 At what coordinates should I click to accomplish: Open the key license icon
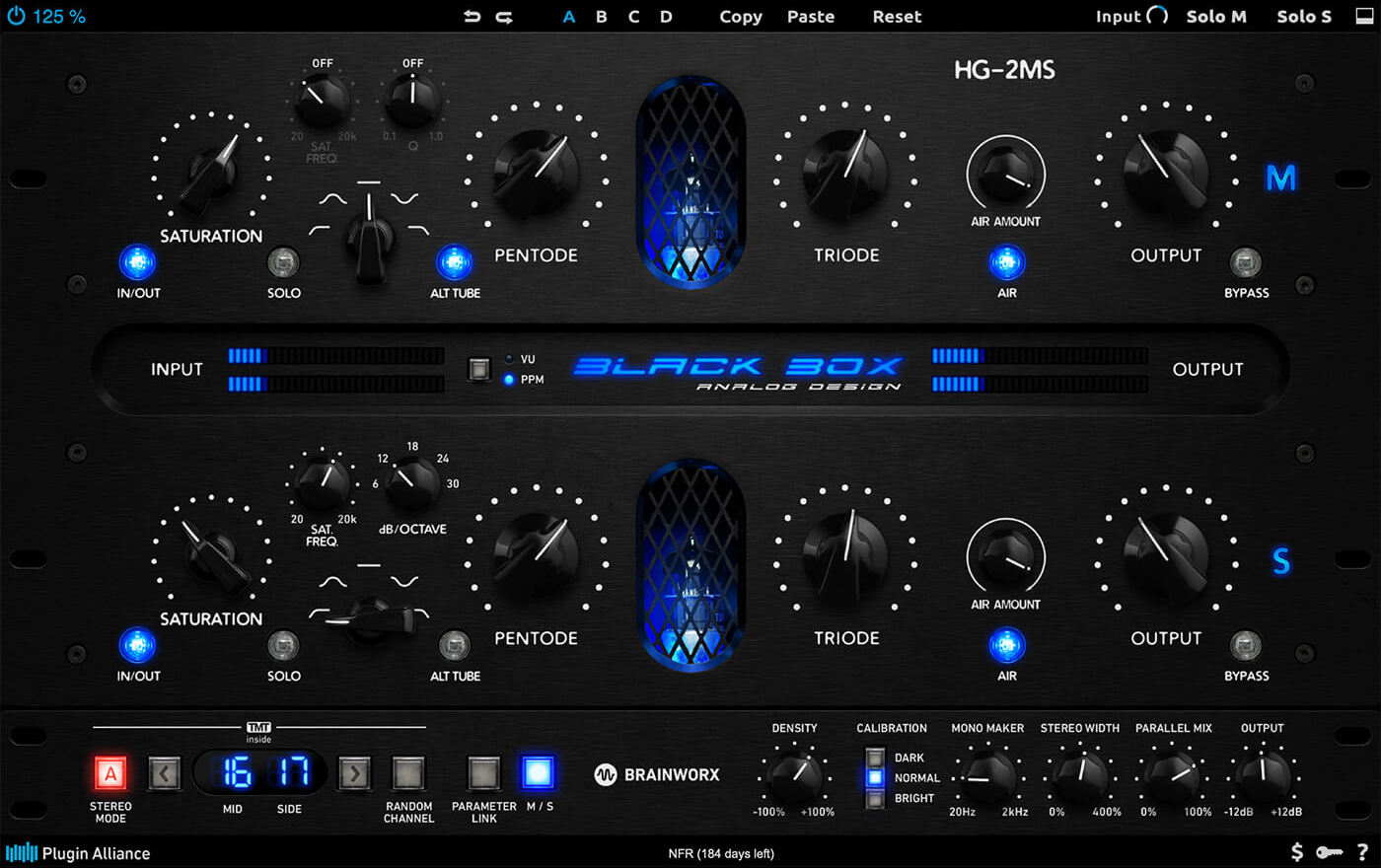coord(1329,852)
